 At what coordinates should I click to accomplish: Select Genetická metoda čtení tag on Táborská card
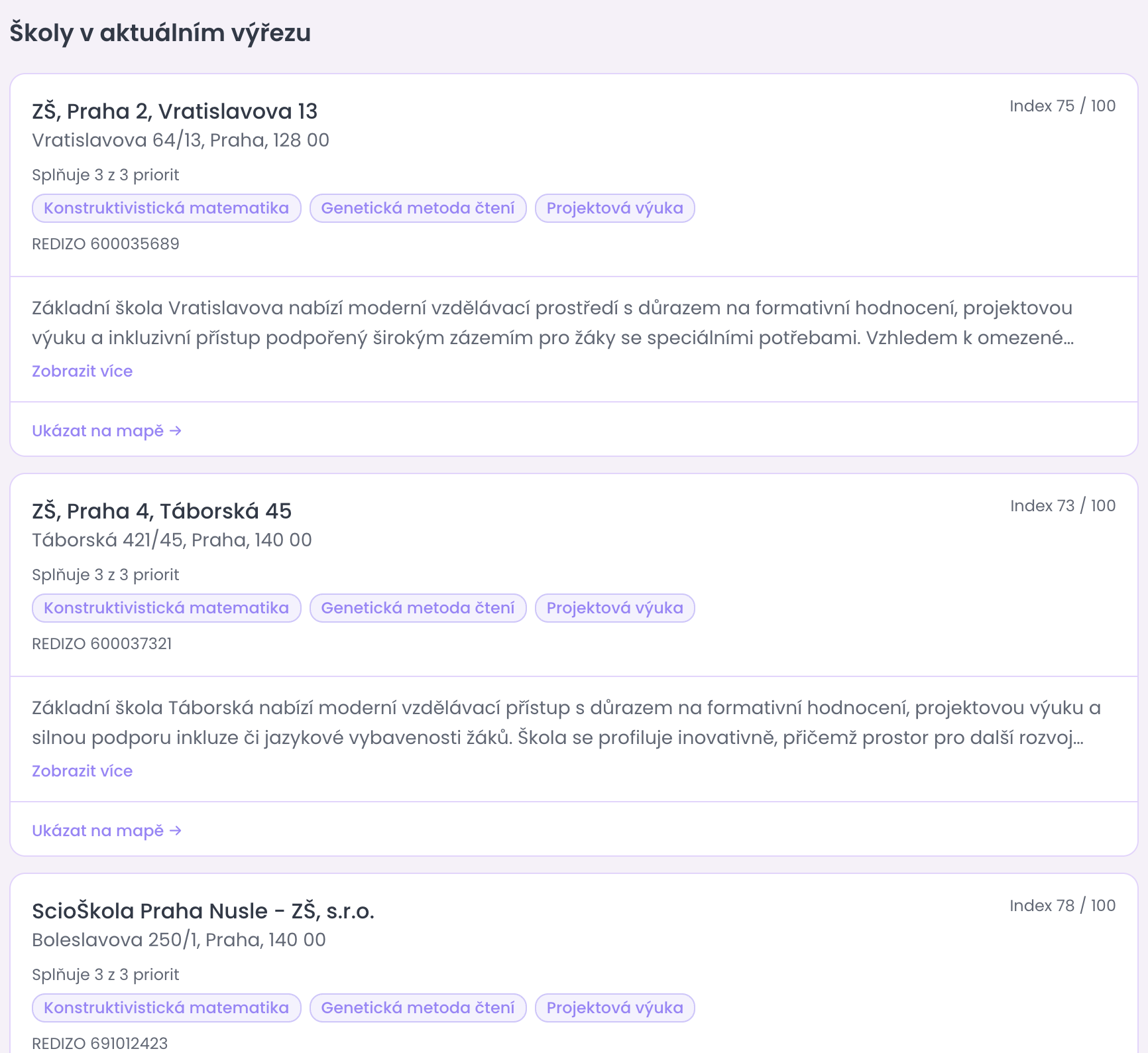418,608
